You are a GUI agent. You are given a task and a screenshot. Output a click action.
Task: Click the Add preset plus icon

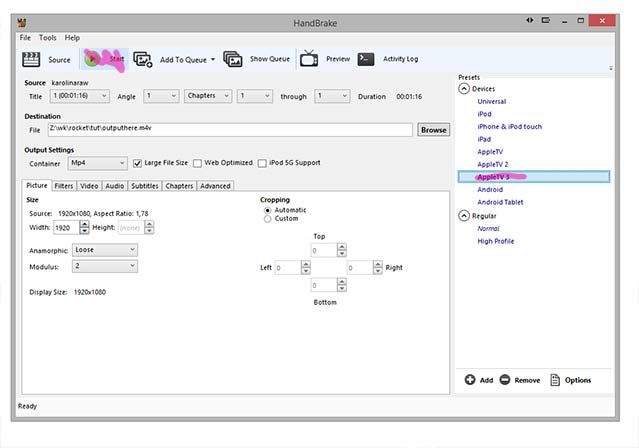(470, 380)
